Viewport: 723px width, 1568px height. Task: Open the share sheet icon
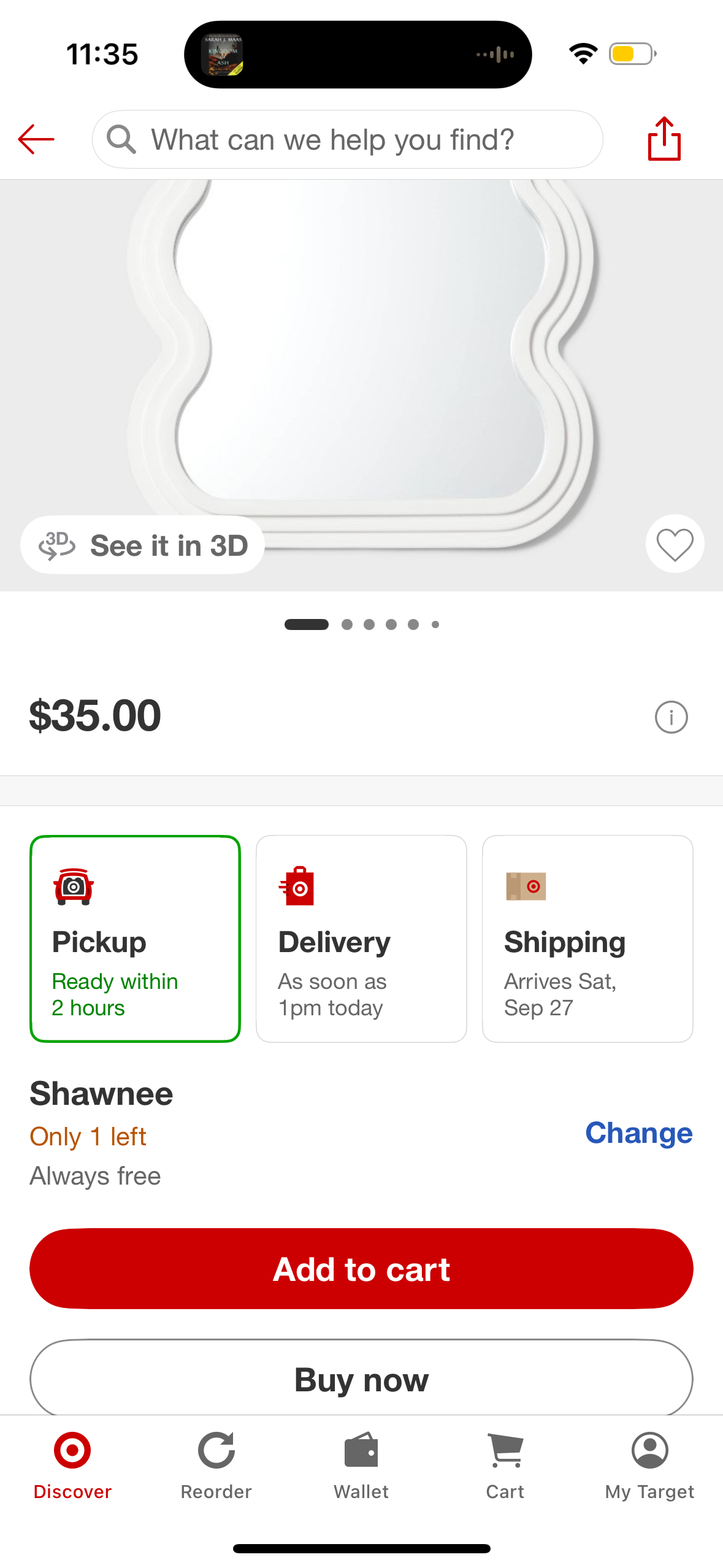coord(664,139)
